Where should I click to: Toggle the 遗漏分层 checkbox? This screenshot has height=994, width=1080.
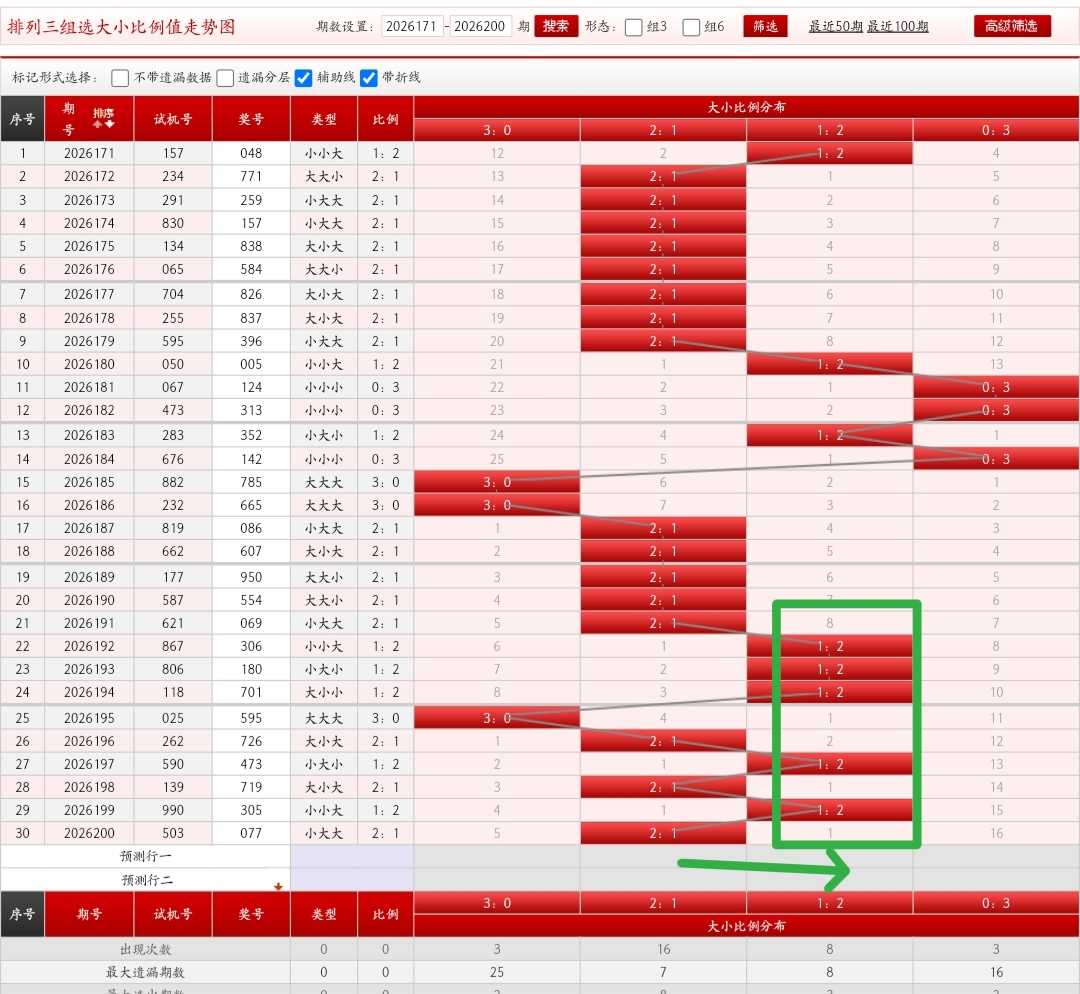(x=225, y=78)
